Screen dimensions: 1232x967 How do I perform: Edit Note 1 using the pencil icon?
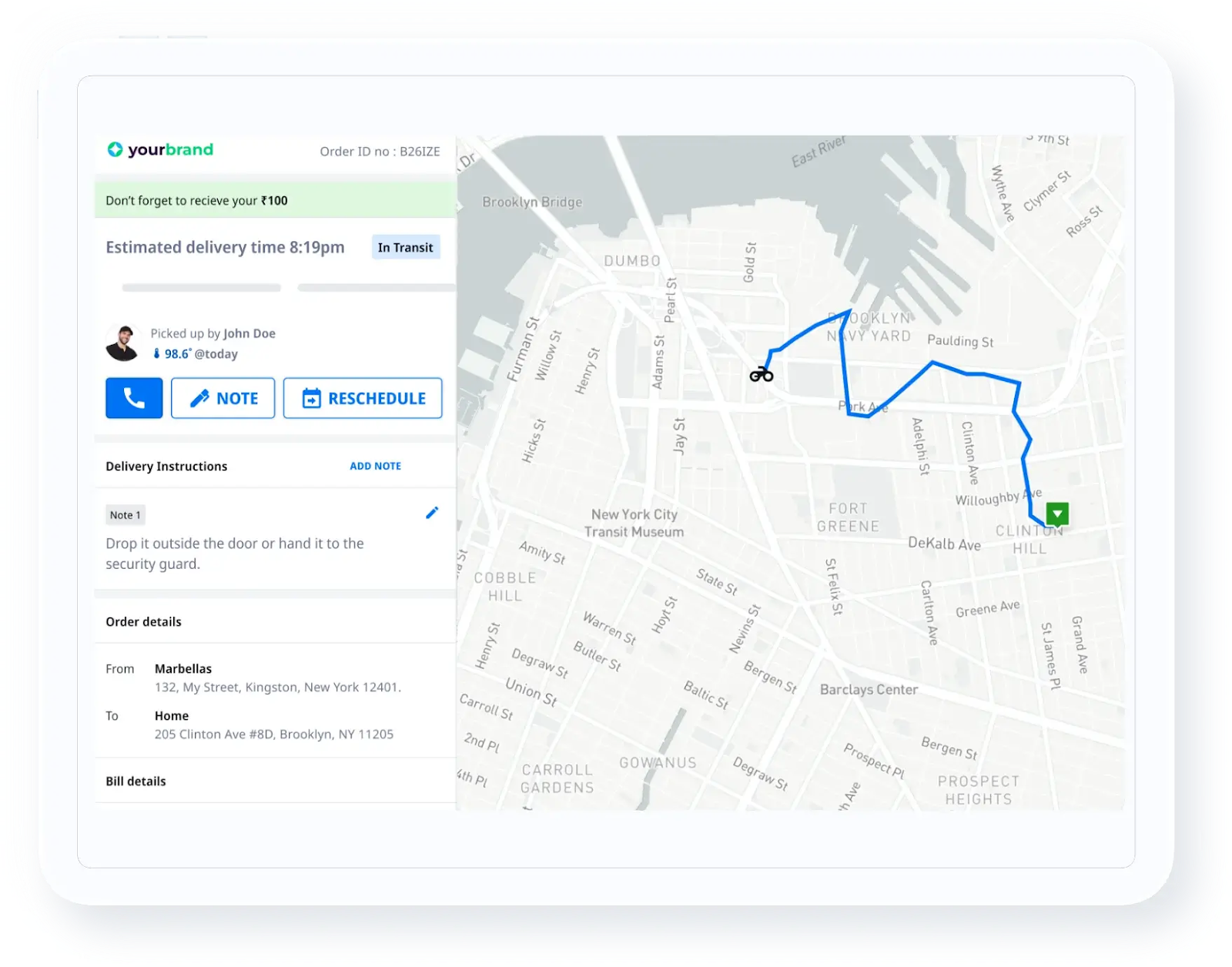coord(432,513)
